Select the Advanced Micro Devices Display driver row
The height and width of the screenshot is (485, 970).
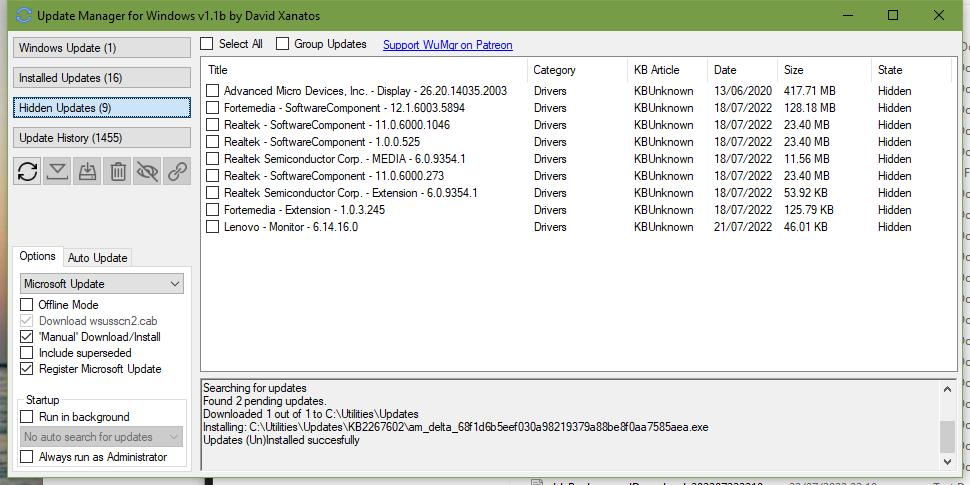click(x=365, y=91)
